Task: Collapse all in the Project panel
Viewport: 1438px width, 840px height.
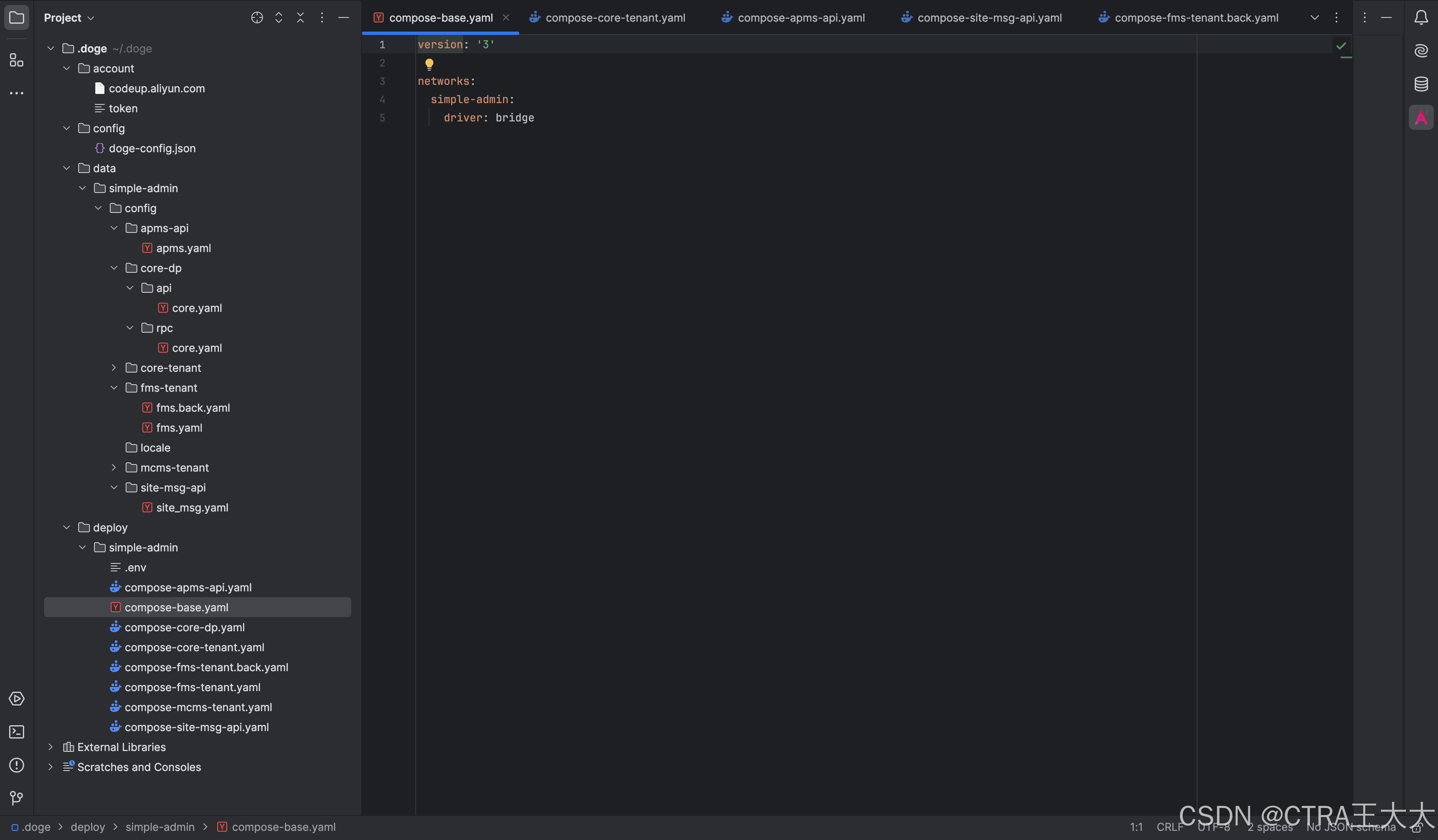Action: click(x=300, y=18)
